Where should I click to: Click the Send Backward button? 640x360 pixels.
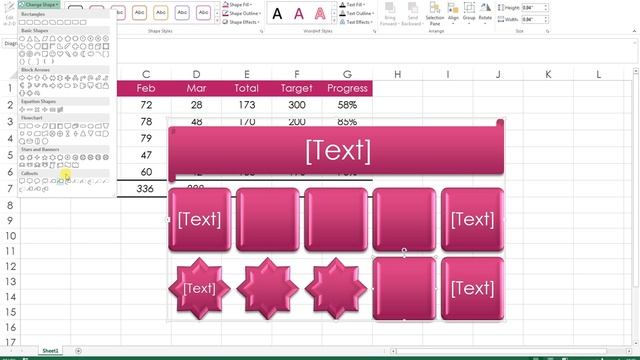pos(412,14)
